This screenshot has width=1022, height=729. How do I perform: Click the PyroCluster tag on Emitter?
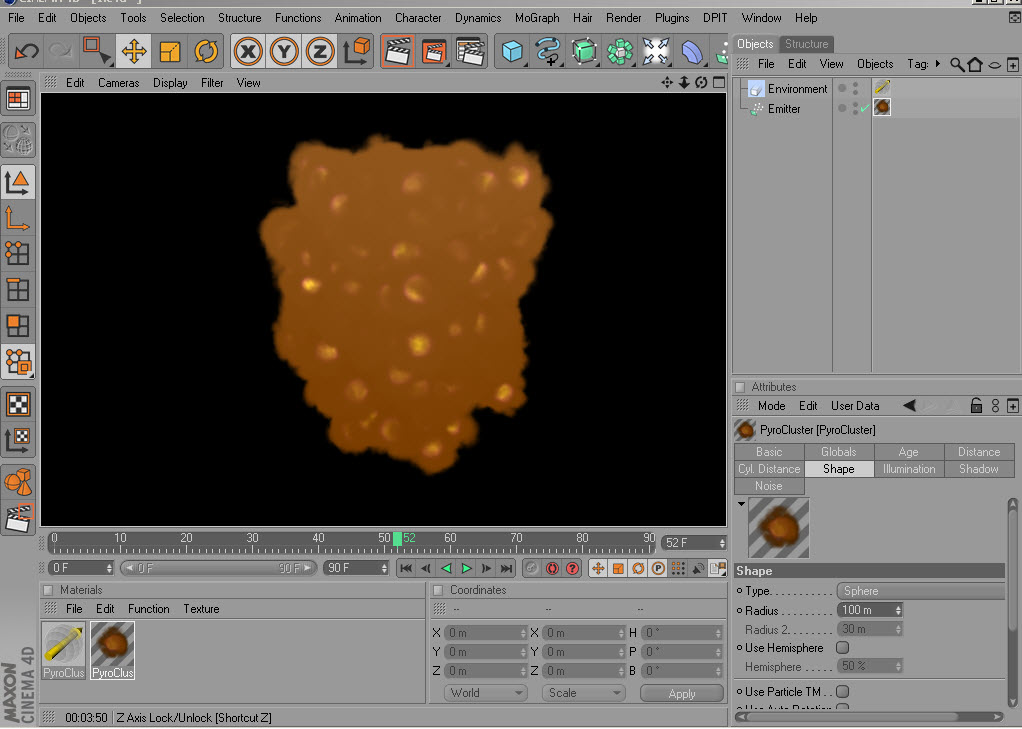pos(882,107)
